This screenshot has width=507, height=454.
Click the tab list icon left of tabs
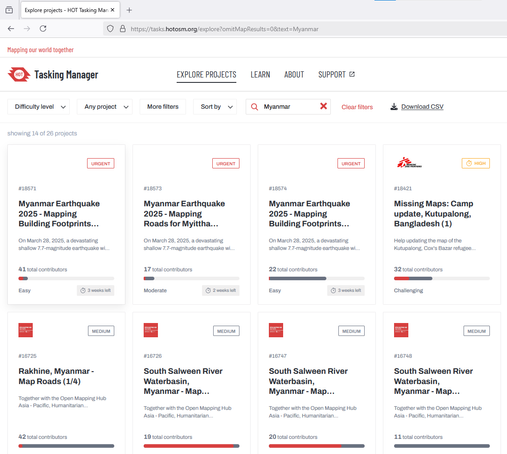[9, 10]
